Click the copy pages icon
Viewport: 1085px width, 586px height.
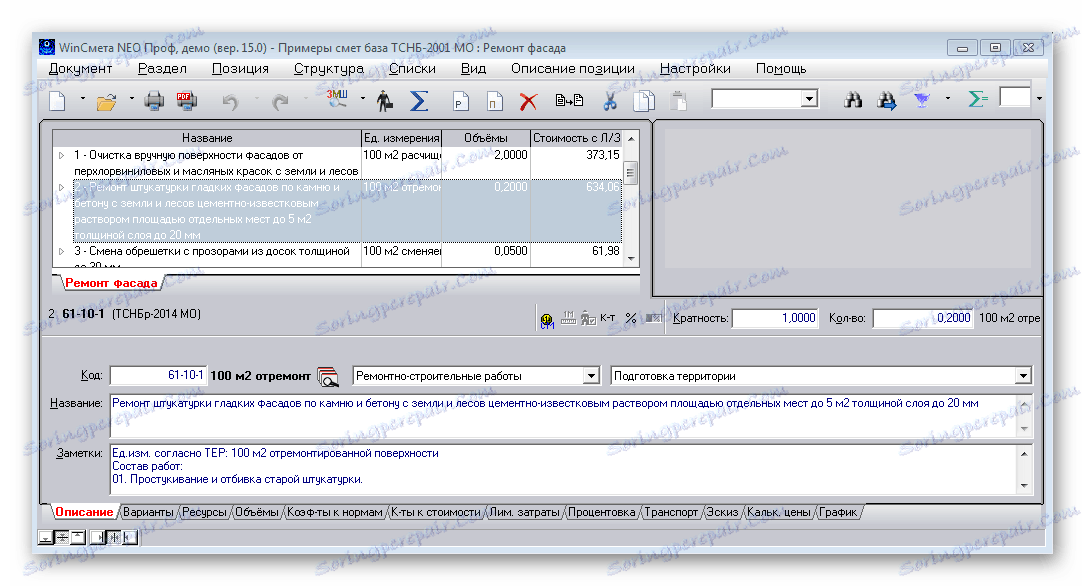[x=644, y=101]
